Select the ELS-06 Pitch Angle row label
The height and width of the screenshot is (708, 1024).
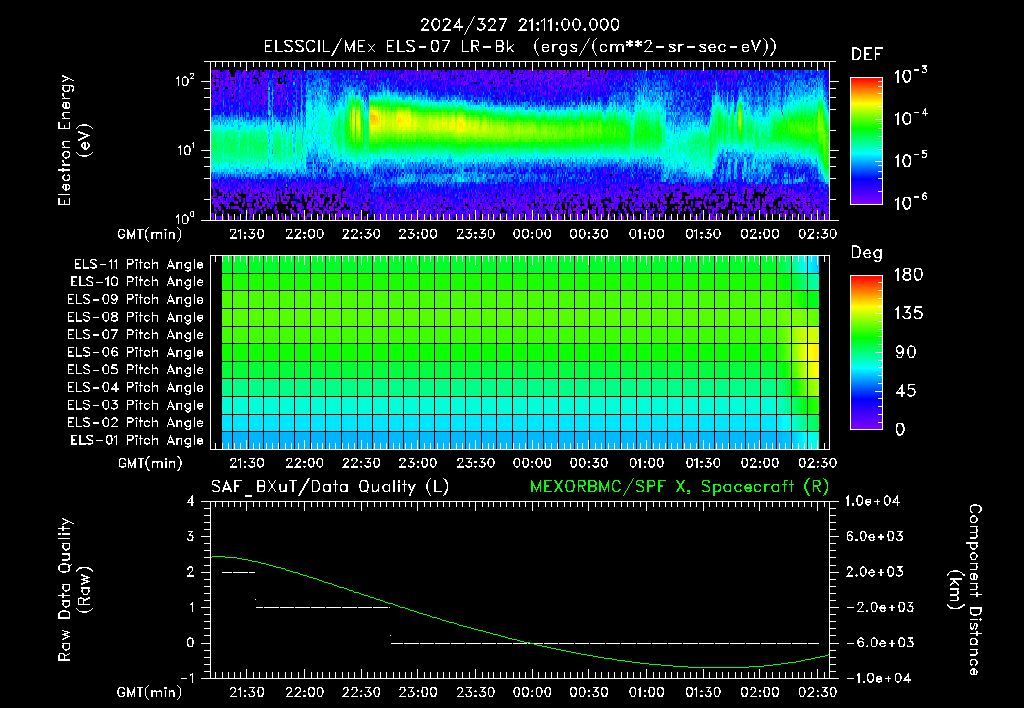(x=135, y=353)
